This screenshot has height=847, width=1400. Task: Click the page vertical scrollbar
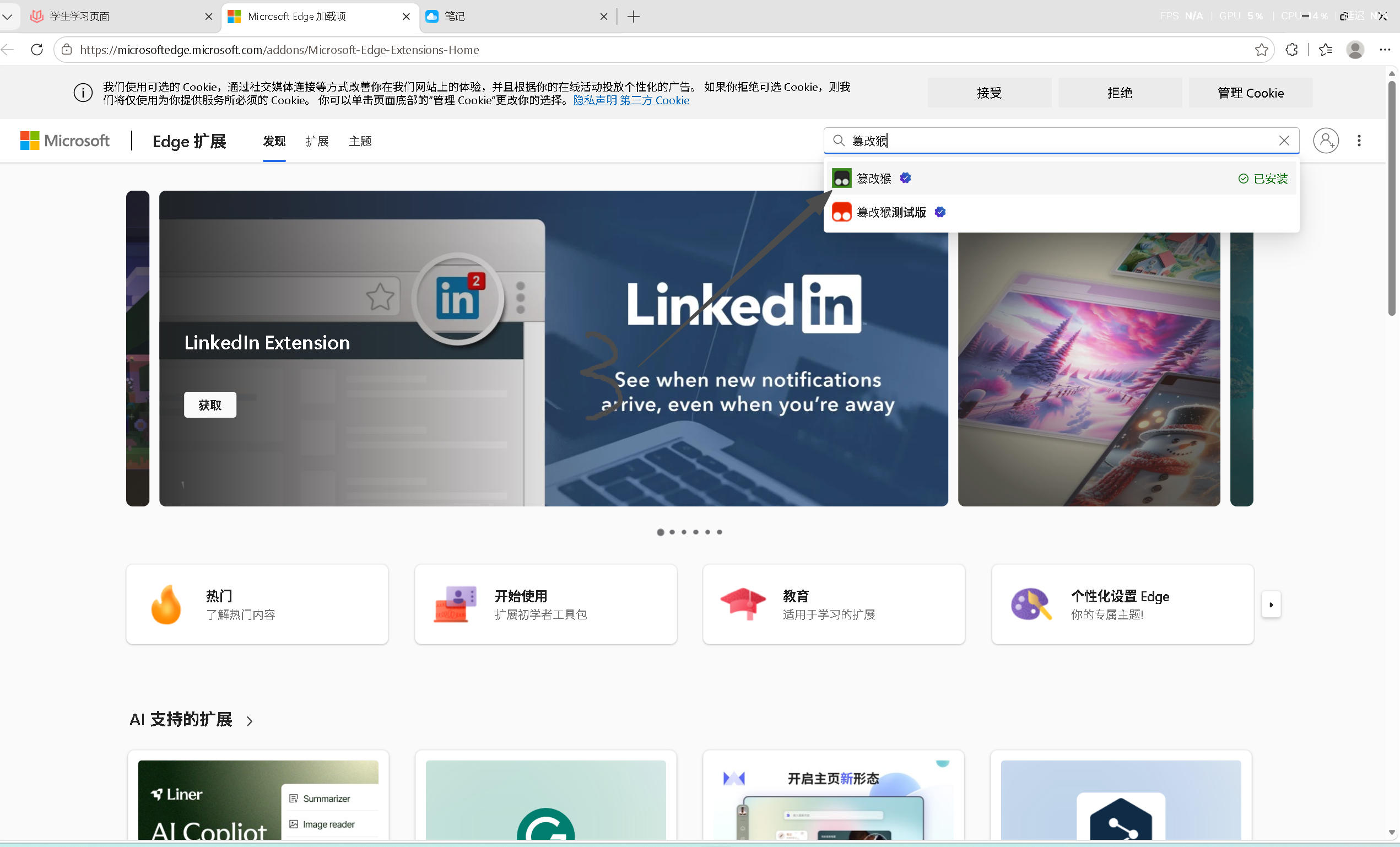pos(1392,198)
